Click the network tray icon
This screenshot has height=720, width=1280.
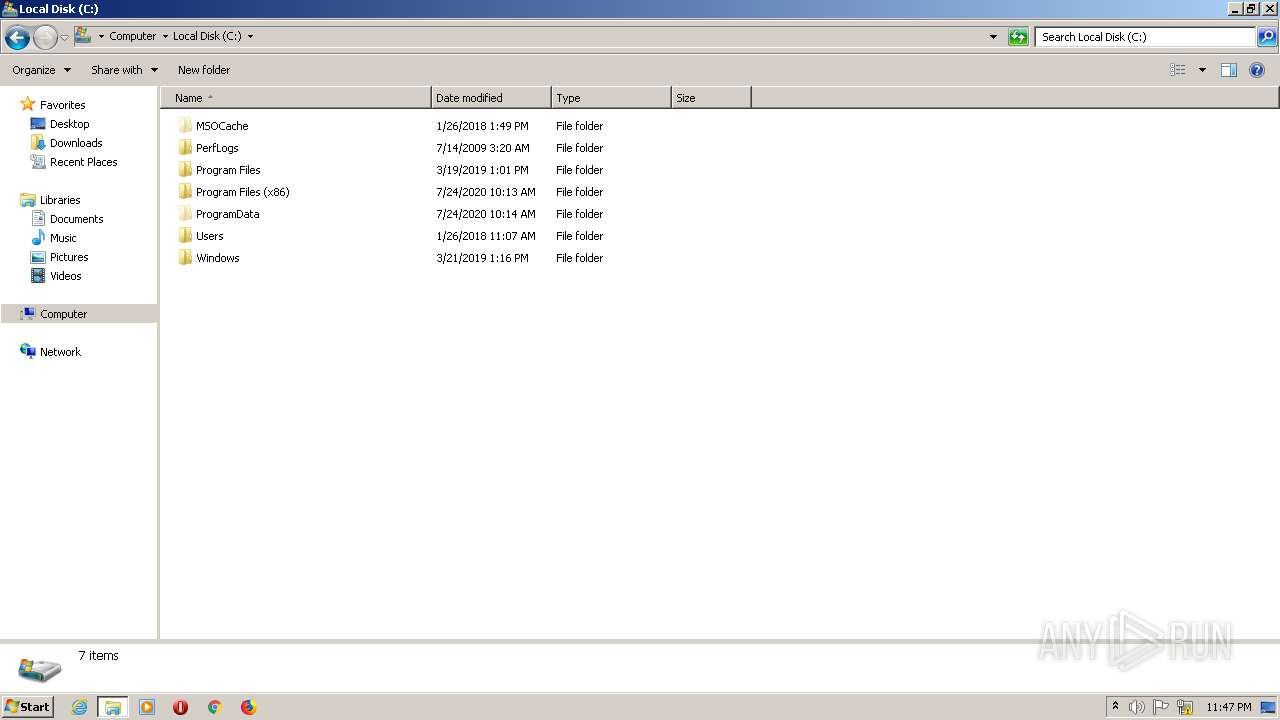pos(1185,707)
